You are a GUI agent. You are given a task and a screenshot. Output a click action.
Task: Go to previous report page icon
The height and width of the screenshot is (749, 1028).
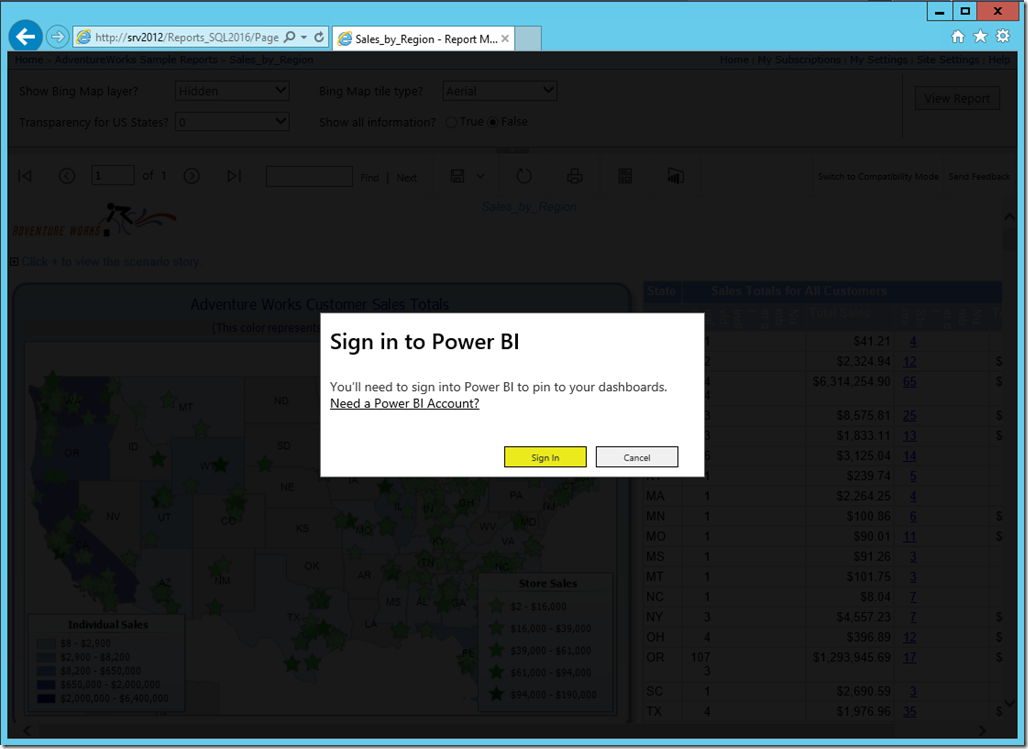tap(67, 176)
